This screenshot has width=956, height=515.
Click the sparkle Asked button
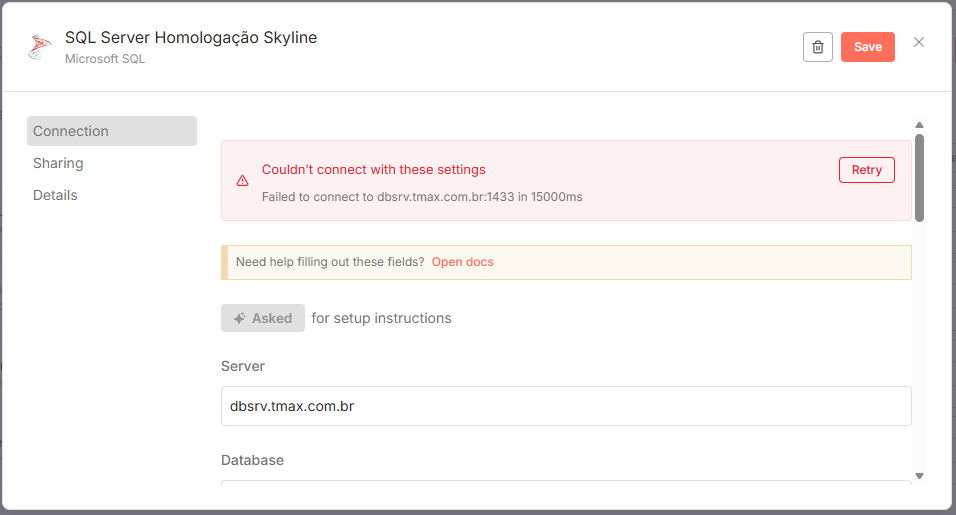click(263, 318)
